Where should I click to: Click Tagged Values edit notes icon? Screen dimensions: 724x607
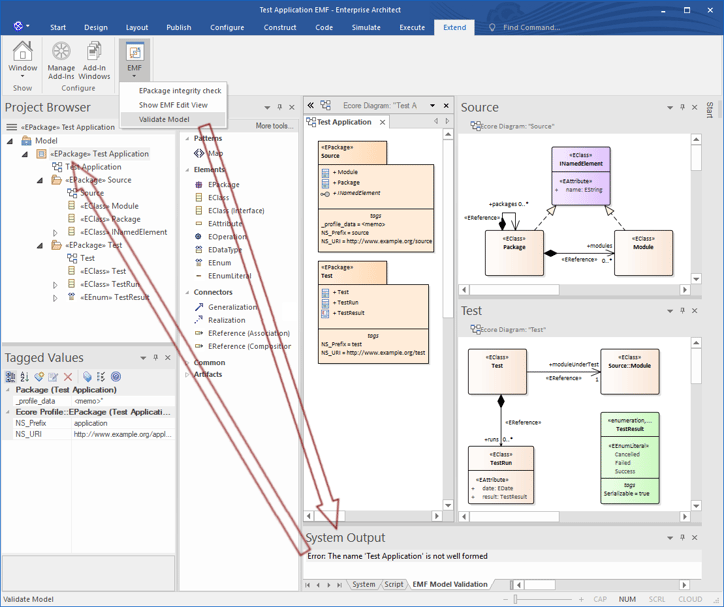[x=53, y=377]
